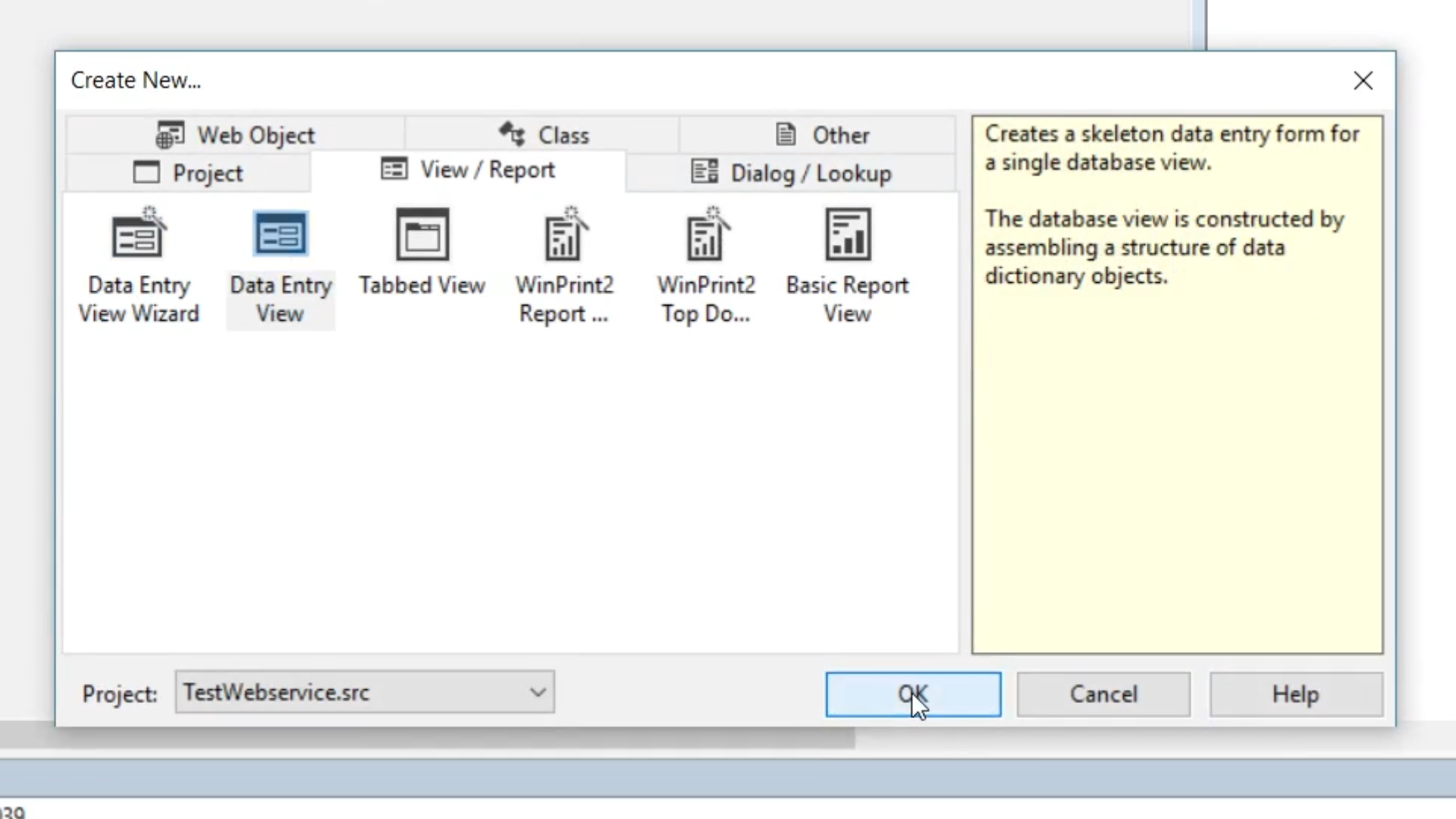Click the TestWebservice.src project combo box

tap(349, 692)
